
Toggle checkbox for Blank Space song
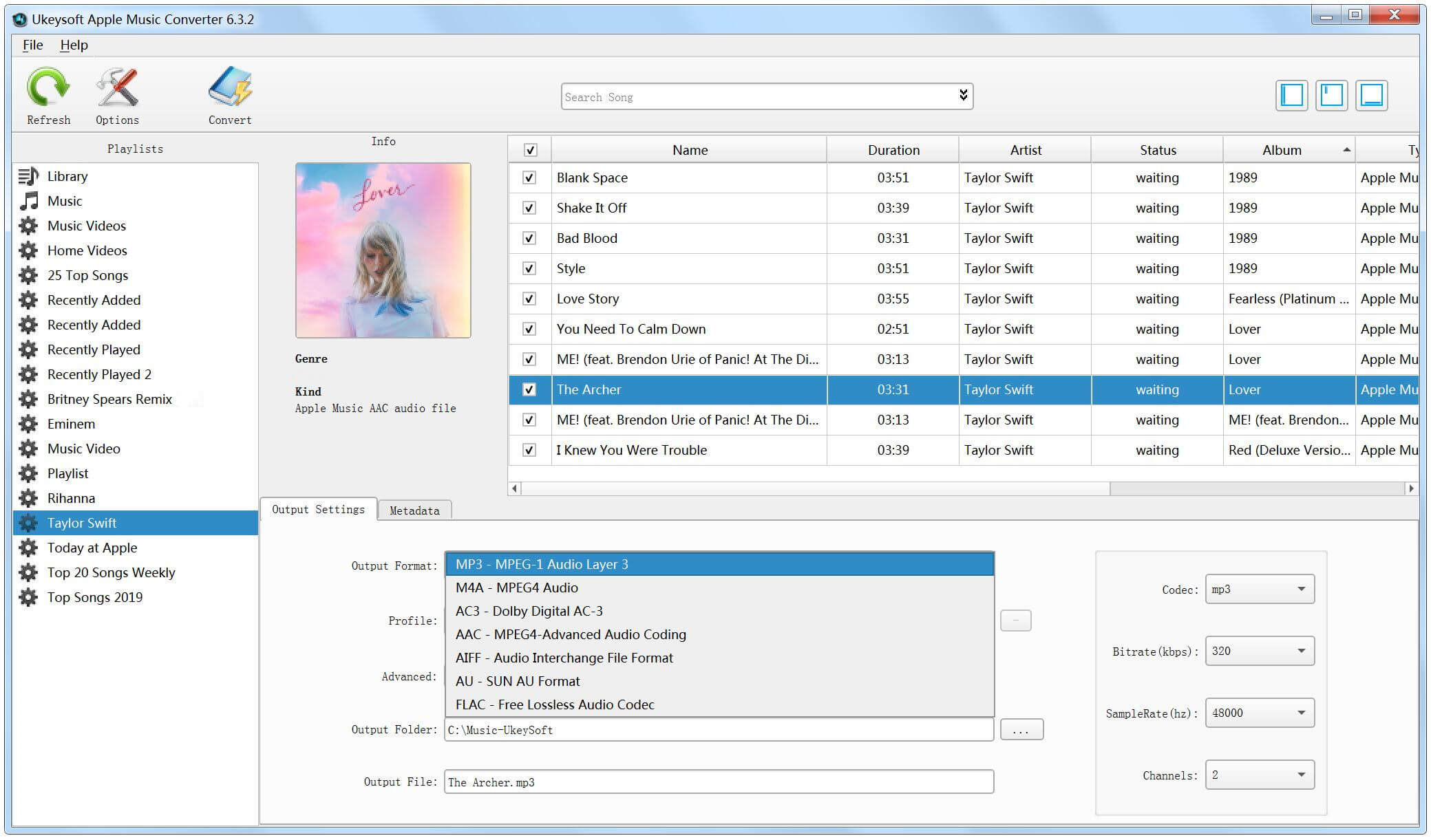[530, 177]
